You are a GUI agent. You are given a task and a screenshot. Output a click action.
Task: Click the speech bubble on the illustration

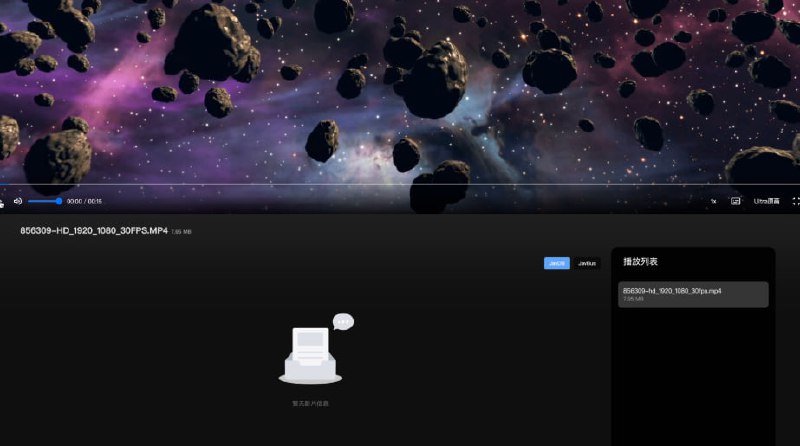tap(343, 321)
